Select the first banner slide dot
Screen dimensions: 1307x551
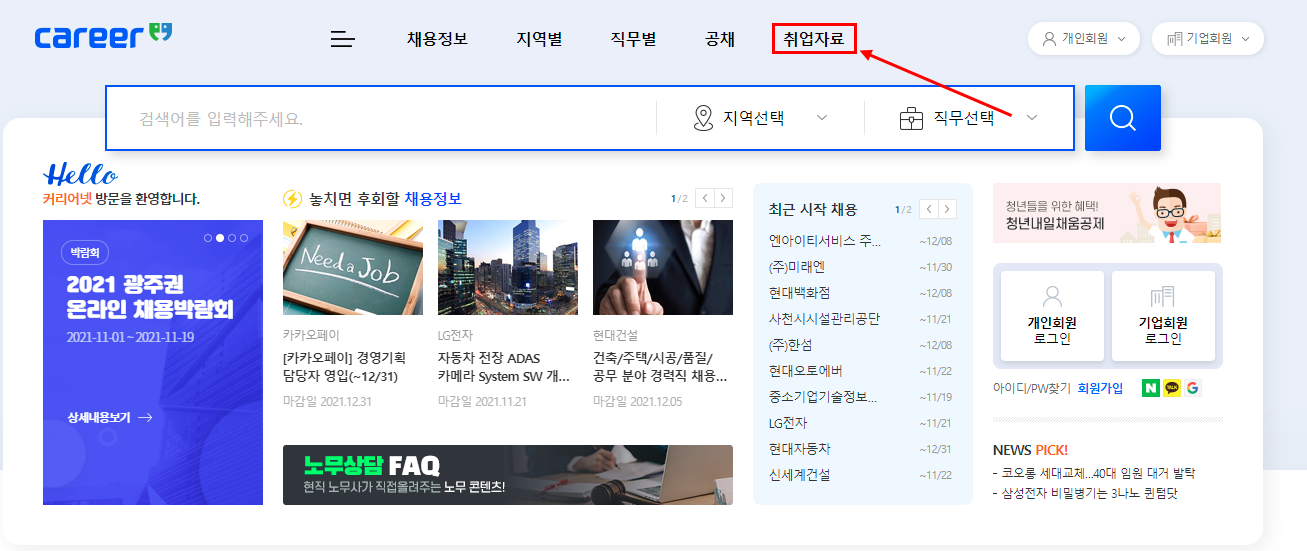(208, 238)
